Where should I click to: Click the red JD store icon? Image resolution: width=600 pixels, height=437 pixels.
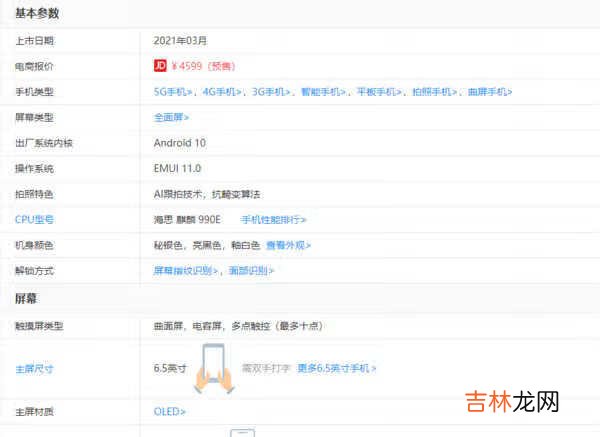(x=159, y=66)
